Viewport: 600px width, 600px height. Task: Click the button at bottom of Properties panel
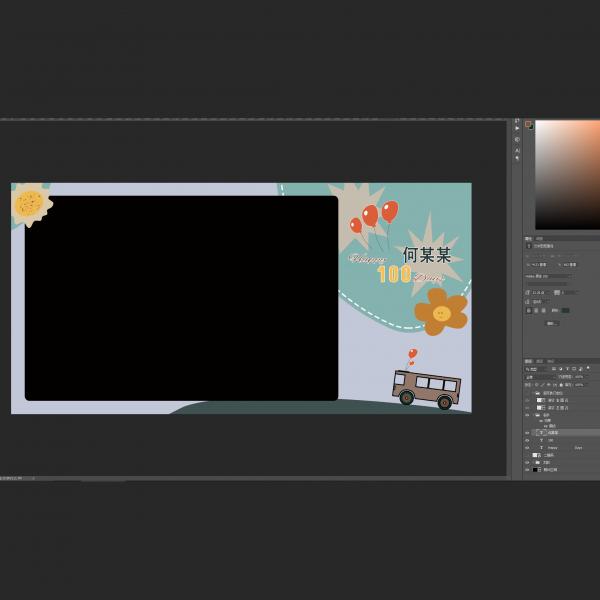click(x=552, y=323)
